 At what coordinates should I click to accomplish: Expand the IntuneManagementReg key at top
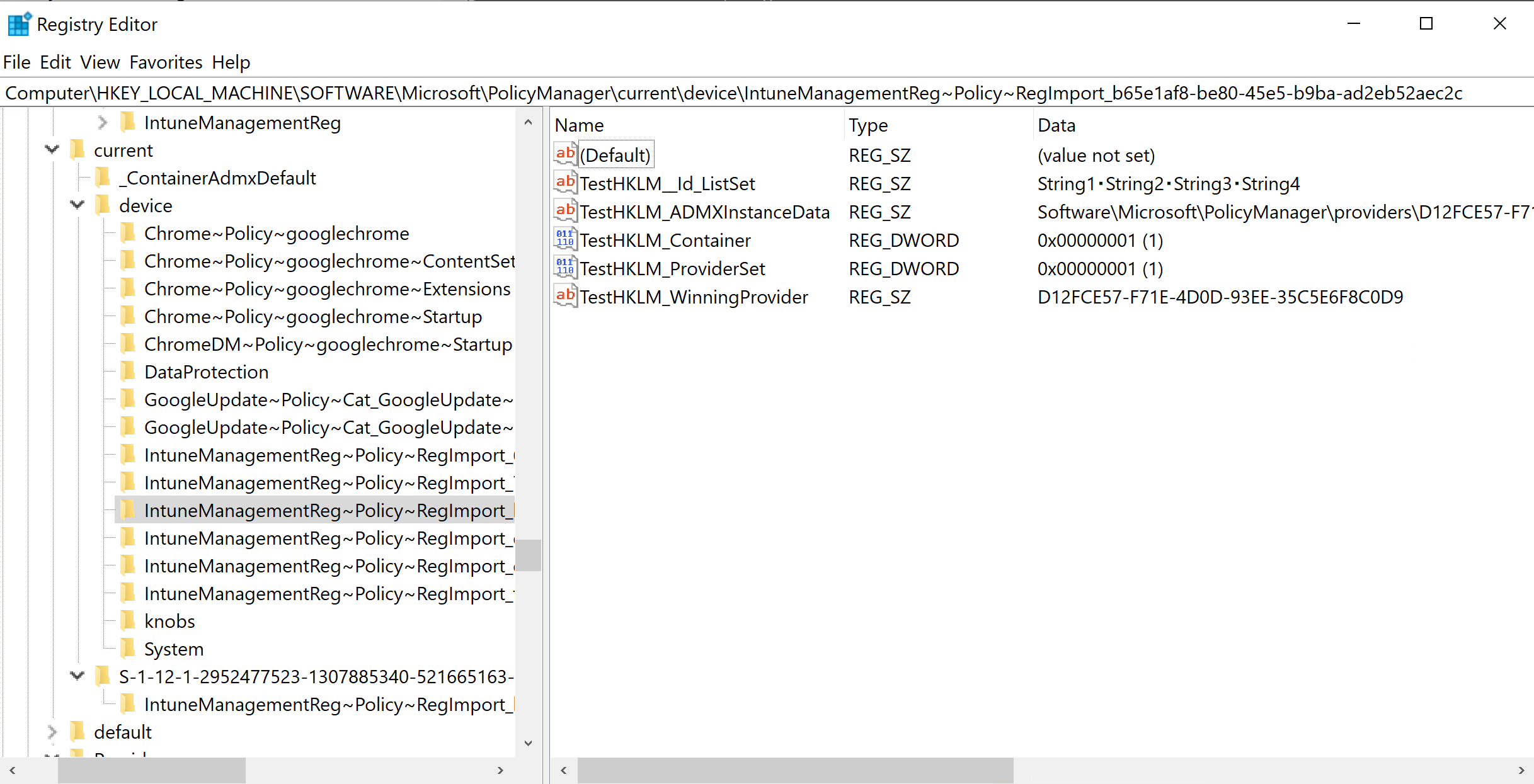click(103, 122)
